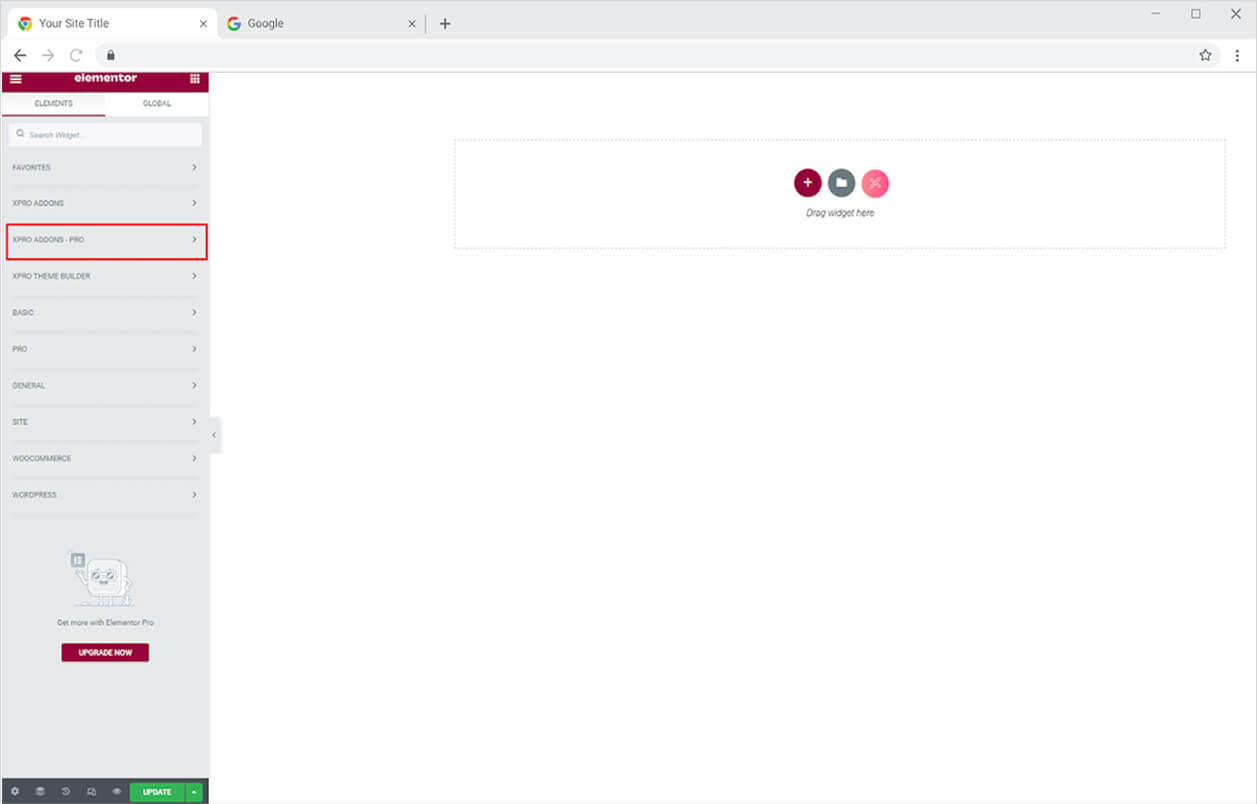
Task: Expand the Favorites widget category
Action: click(106, 168)
